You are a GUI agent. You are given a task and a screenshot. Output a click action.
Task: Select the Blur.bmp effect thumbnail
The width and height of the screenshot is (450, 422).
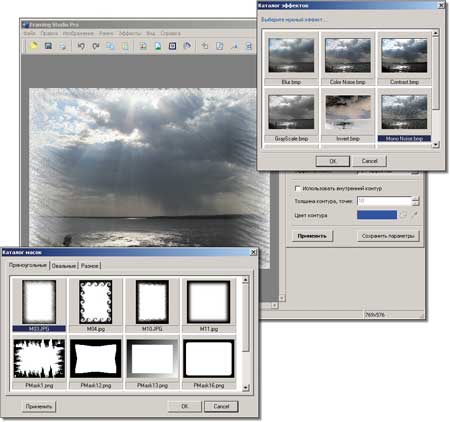(291, 55)
